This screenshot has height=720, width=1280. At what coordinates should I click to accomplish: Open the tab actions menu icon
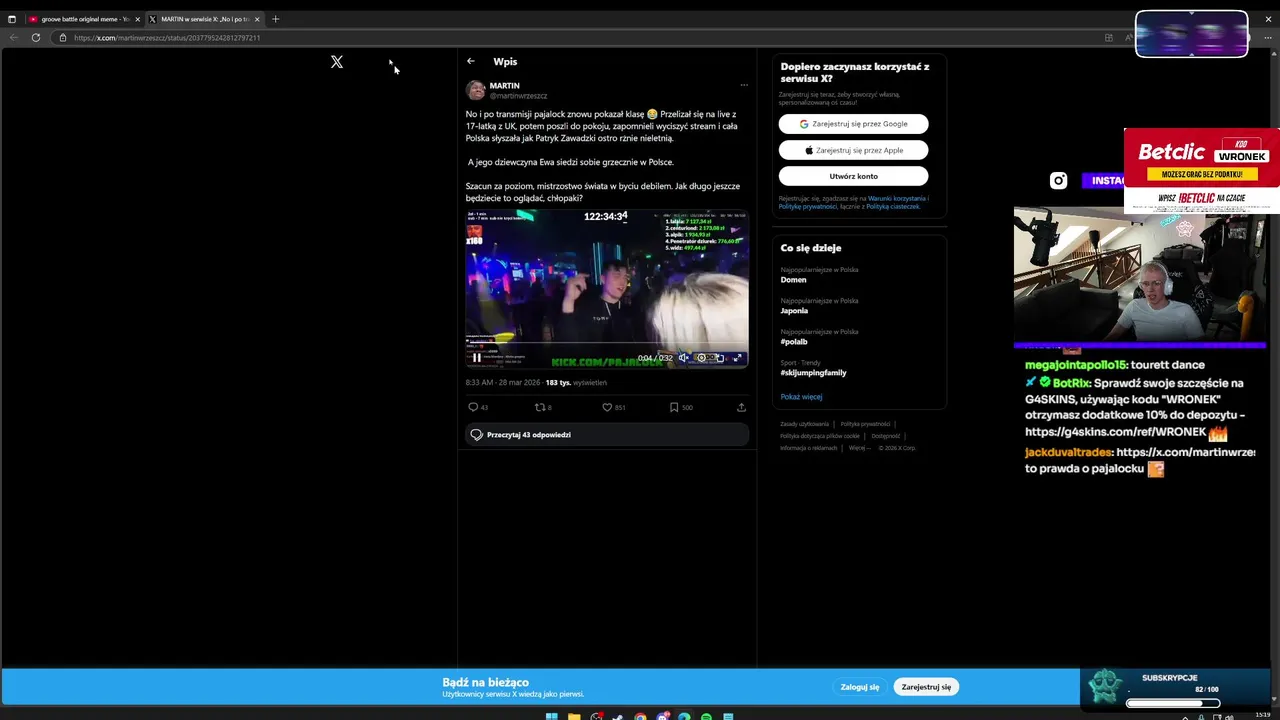click(x=12, y=19)
